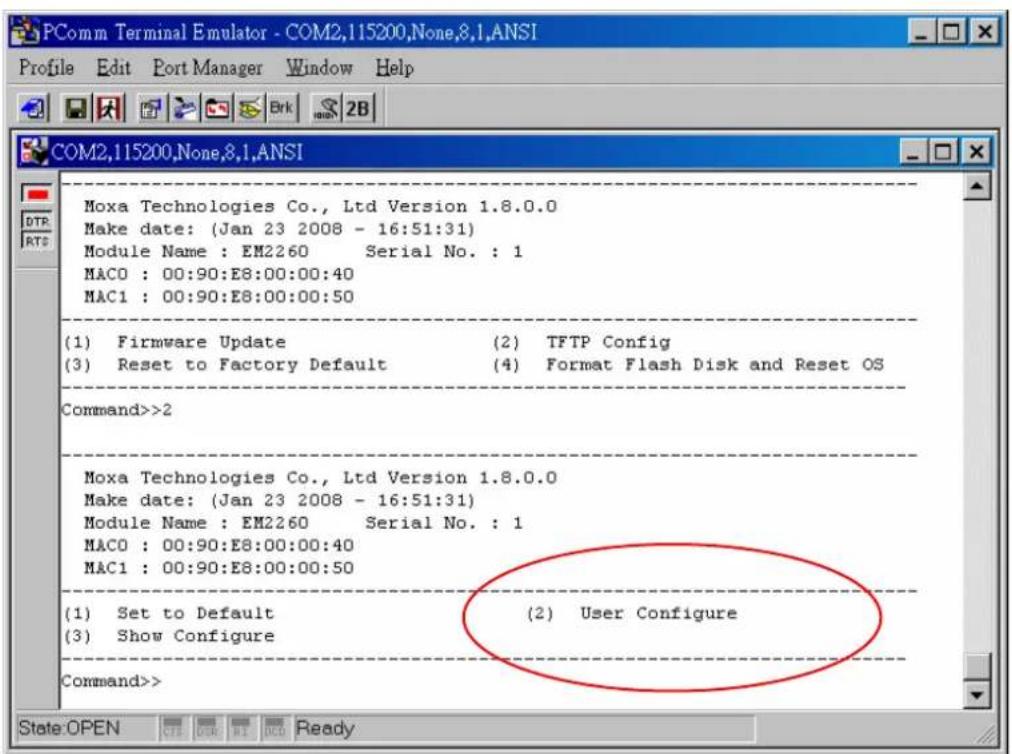This screenshot has height=754, width=1012.
Task: Open the Help menu
Action: pos(394,67)
